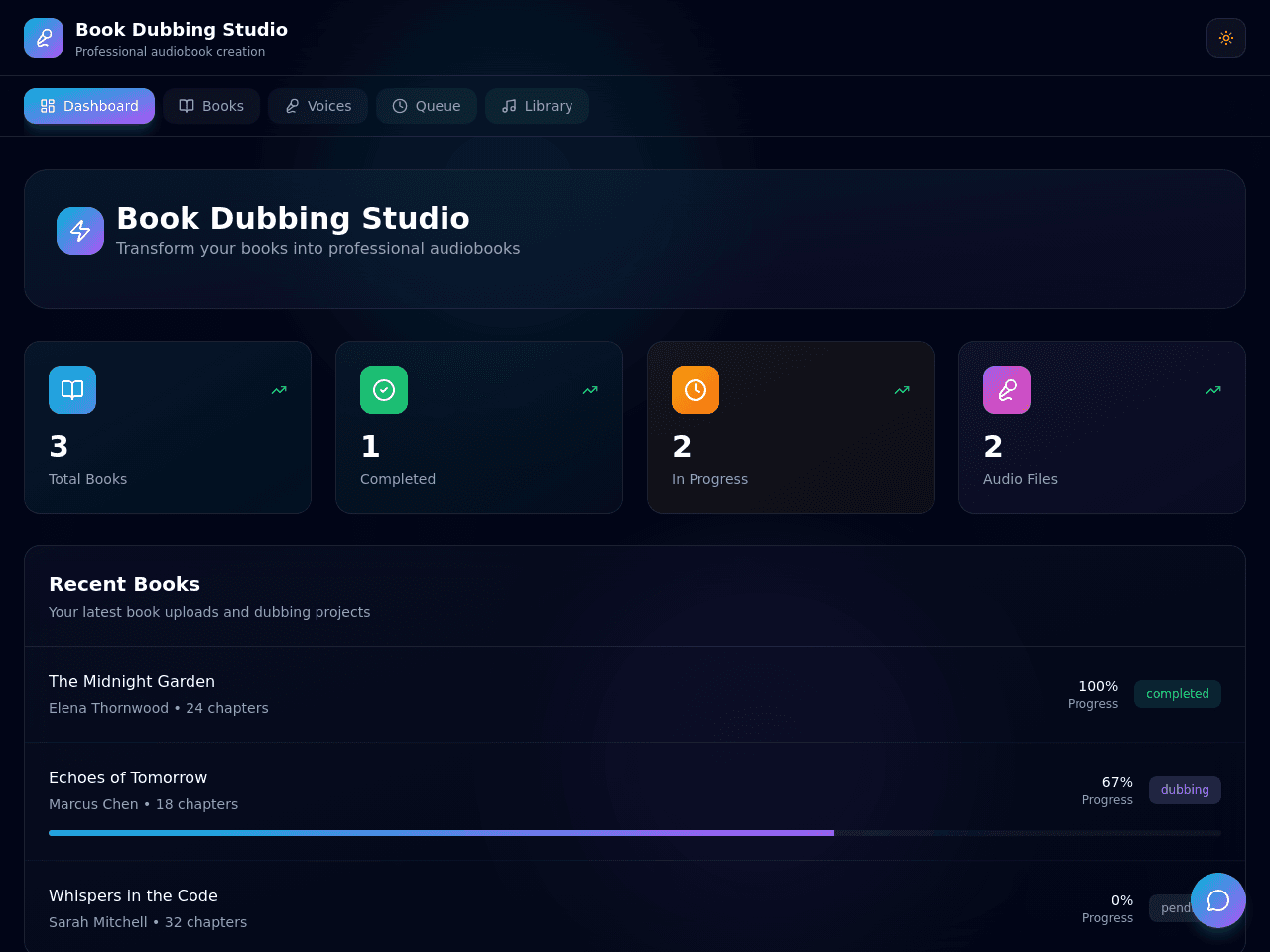
Task: Click trend arrow on Total Books card
Action: [279, 390]
